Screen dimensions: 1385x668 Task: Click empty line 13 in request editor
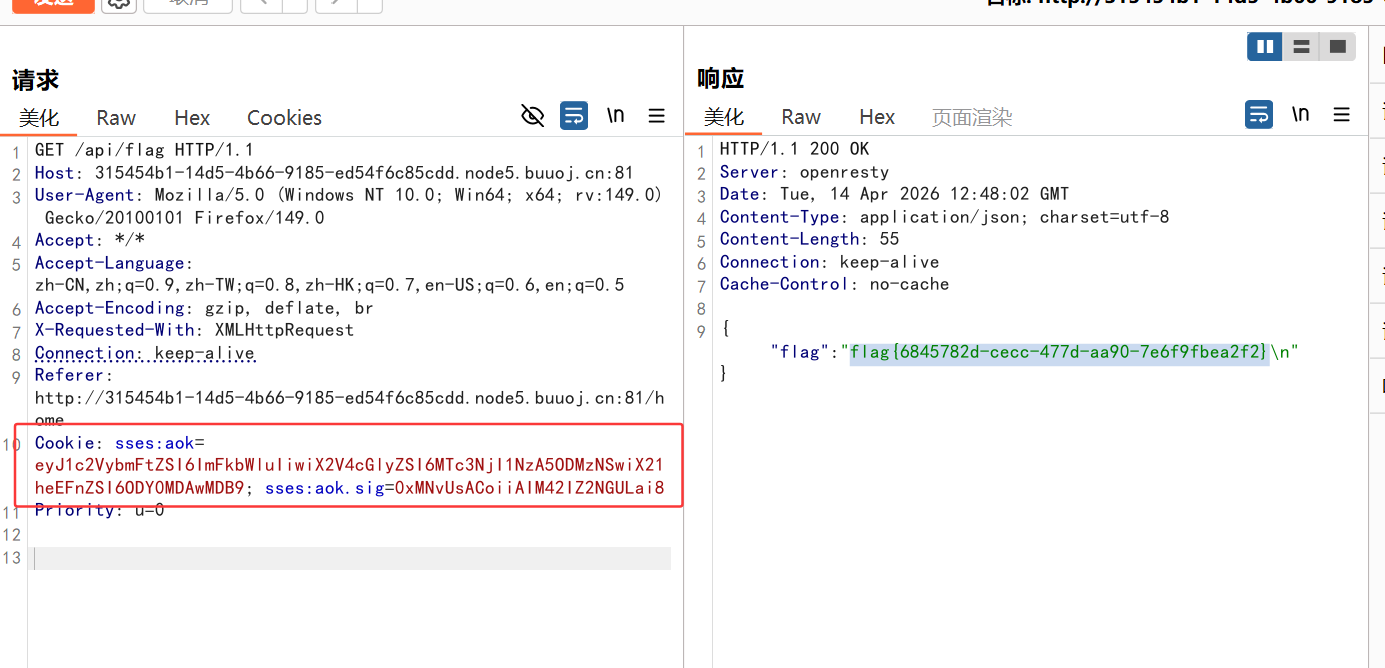click(x=350, y=558)
